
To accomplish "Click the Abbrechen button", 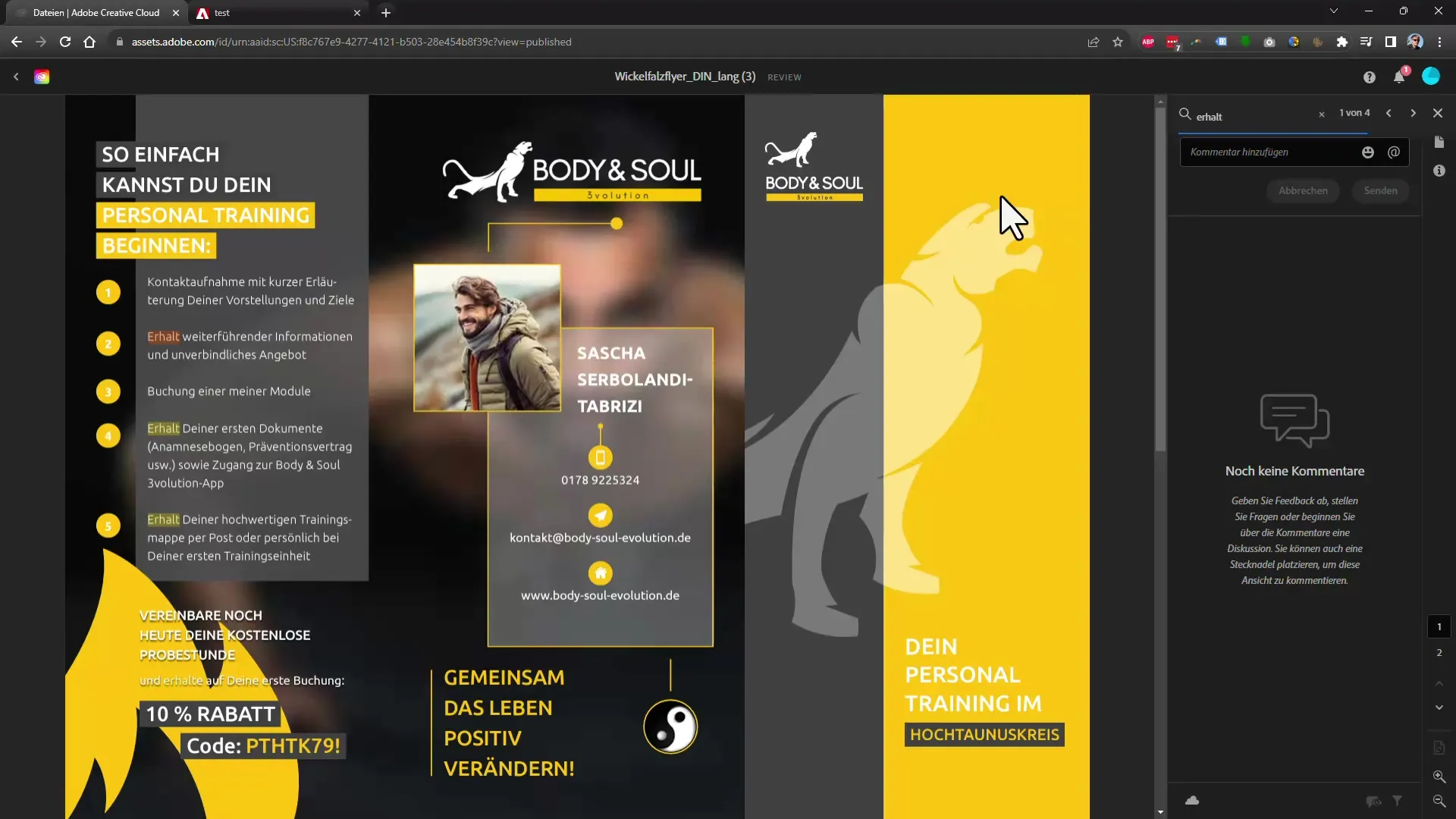I will (1303, 191).
